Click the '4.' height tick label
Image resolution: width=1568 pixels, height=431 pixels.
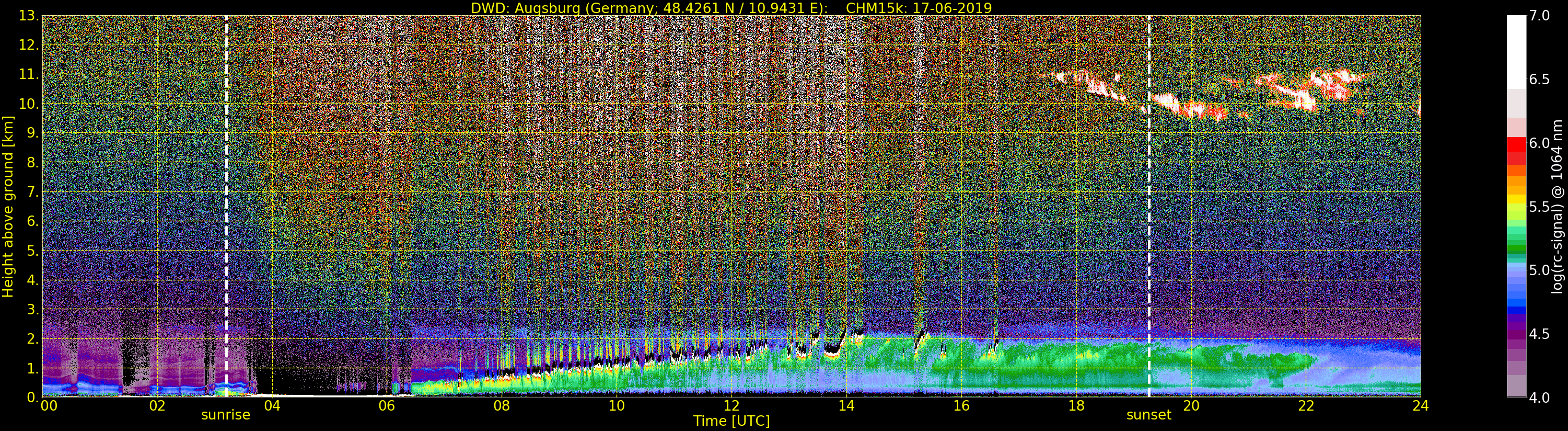pos(33,280)
